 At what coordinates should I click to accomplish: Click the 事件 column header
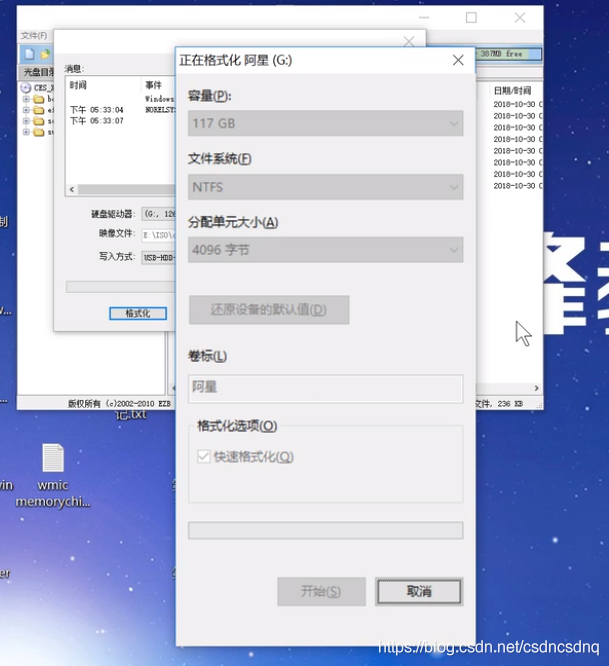click(x=153, y=85)
